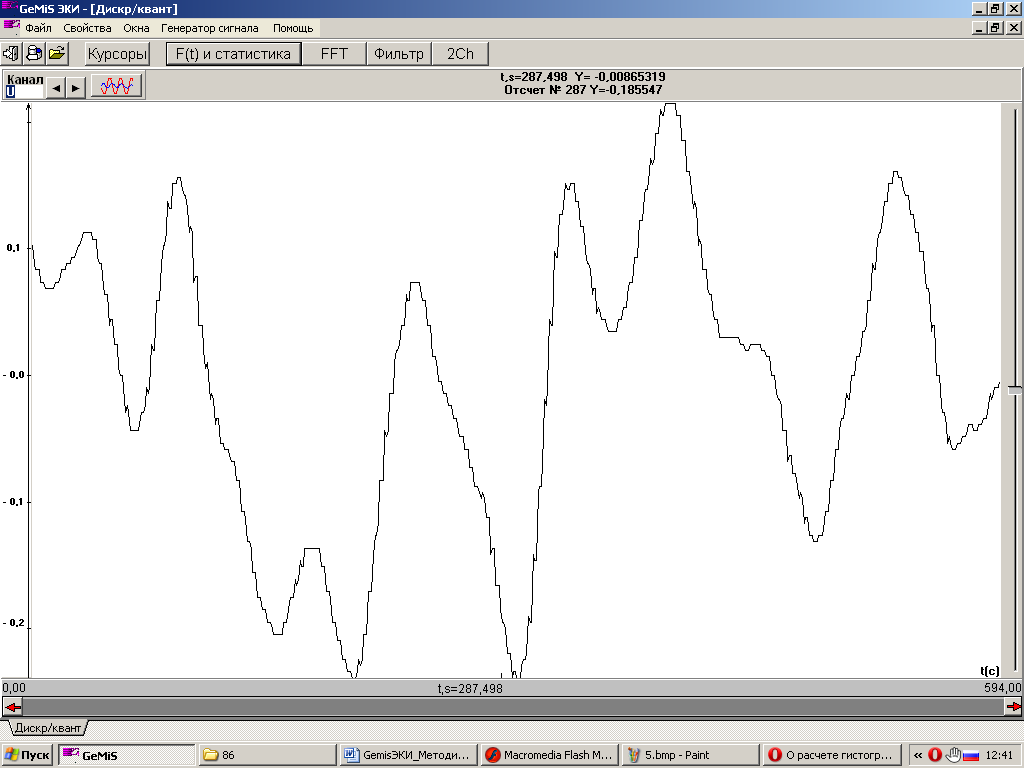Switch to Macromedia Flash taskbar item
The width and height of the screenshot is (1024, 768).
(x=550, y=755)
